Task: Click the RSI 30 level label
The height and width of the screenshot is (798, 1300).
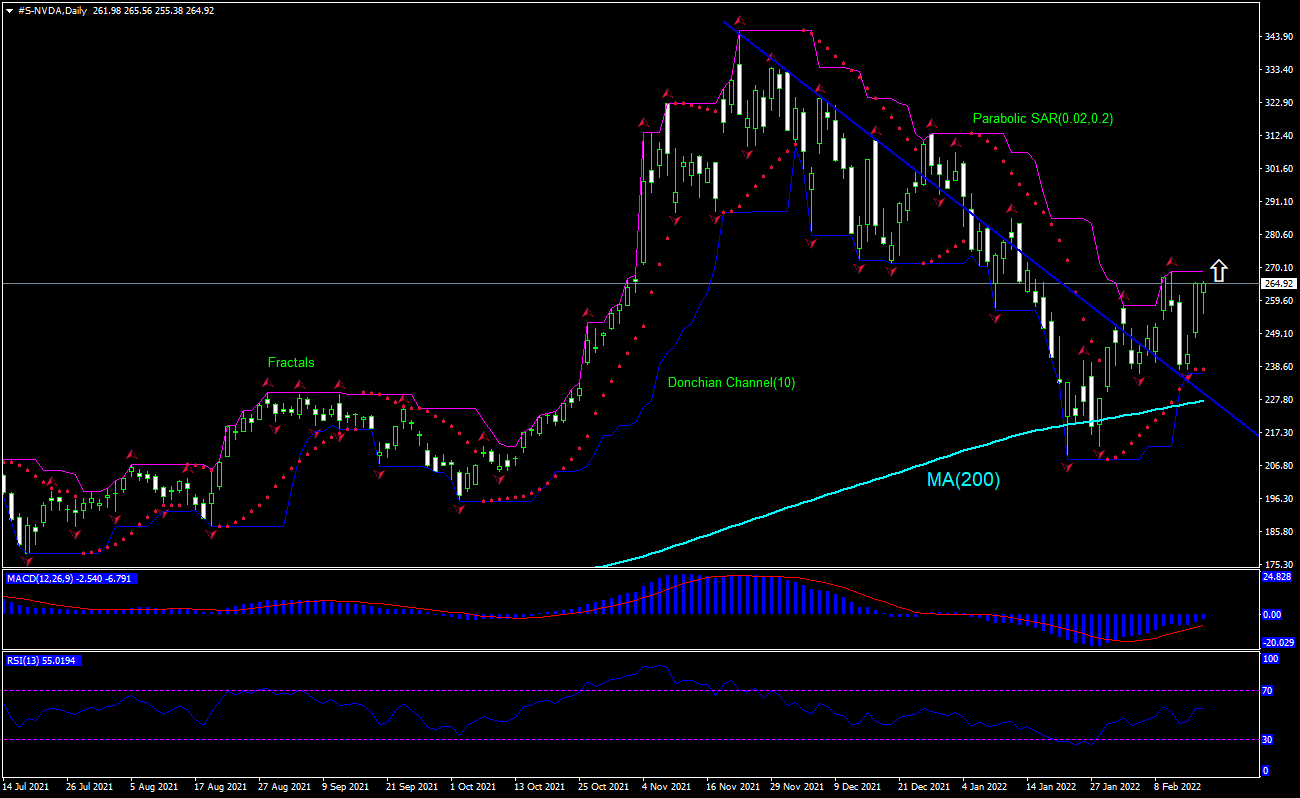Action: tap(1266, 739)
